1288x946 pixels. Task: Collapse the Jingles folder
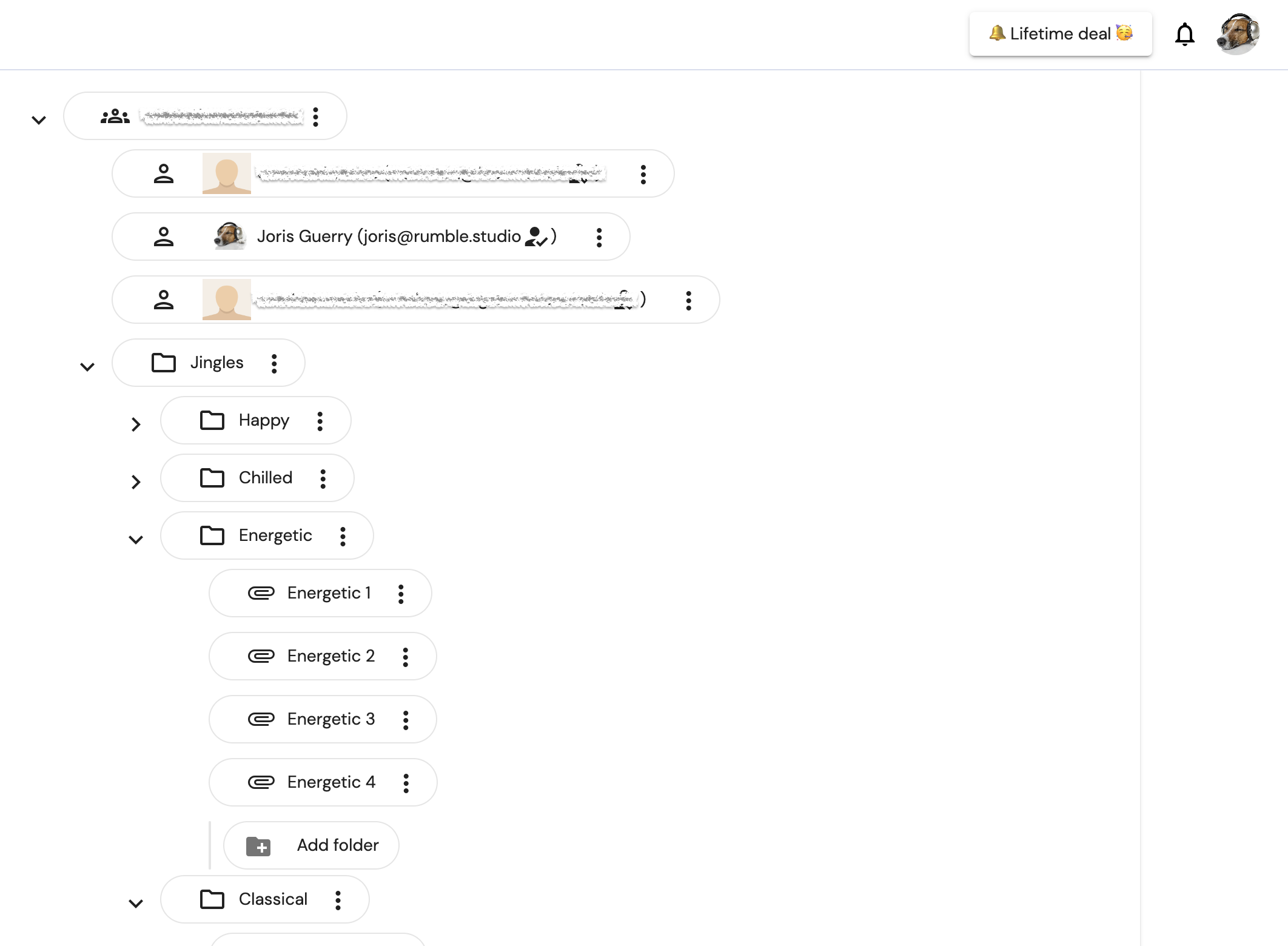click(x=87, y=367)
